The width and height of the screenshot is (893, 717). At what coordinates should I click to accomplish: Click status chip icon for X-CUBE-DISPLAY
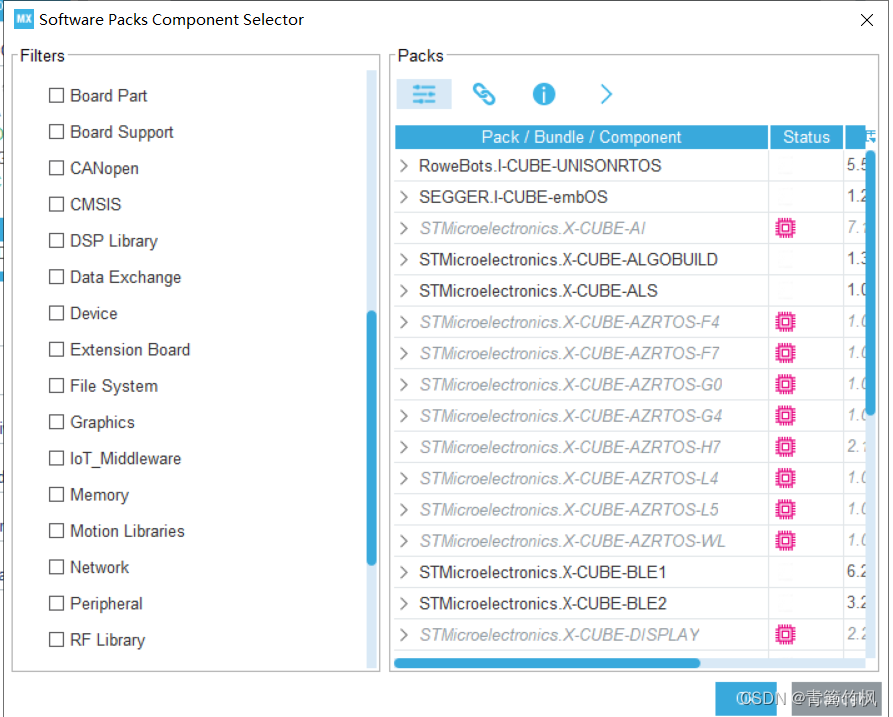point(785,635)
